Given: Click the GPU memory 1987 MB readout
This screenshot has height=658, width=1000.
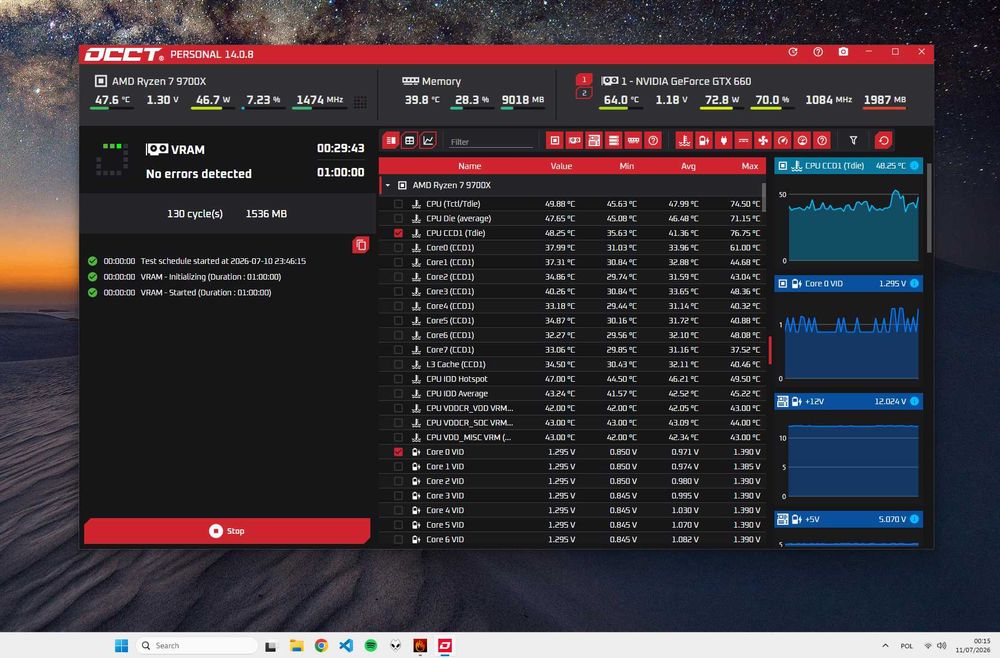Looking at the screenshot, I should (885, 100).
